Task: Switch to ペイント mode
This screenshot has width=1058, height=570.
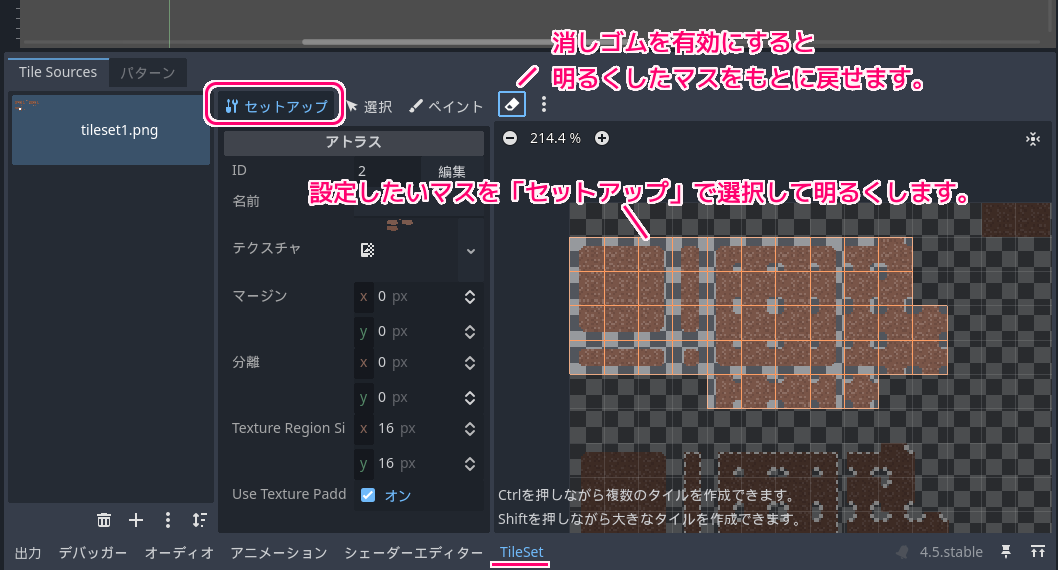Action: (446, 106)
